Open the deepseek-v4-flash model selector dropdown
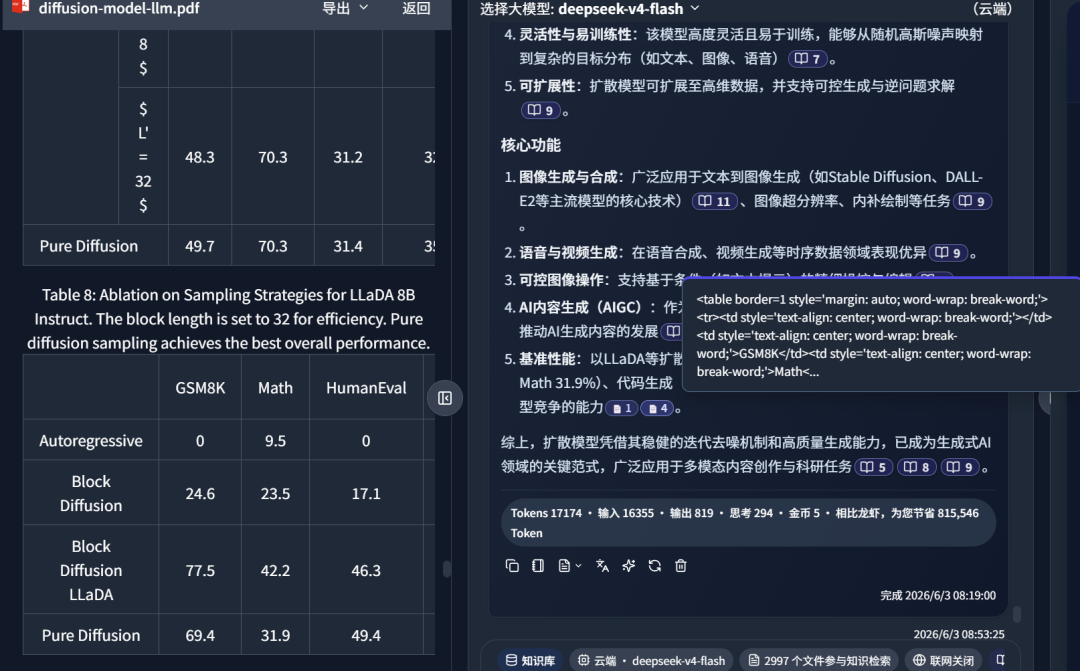1080x671 pixels. 629,8
